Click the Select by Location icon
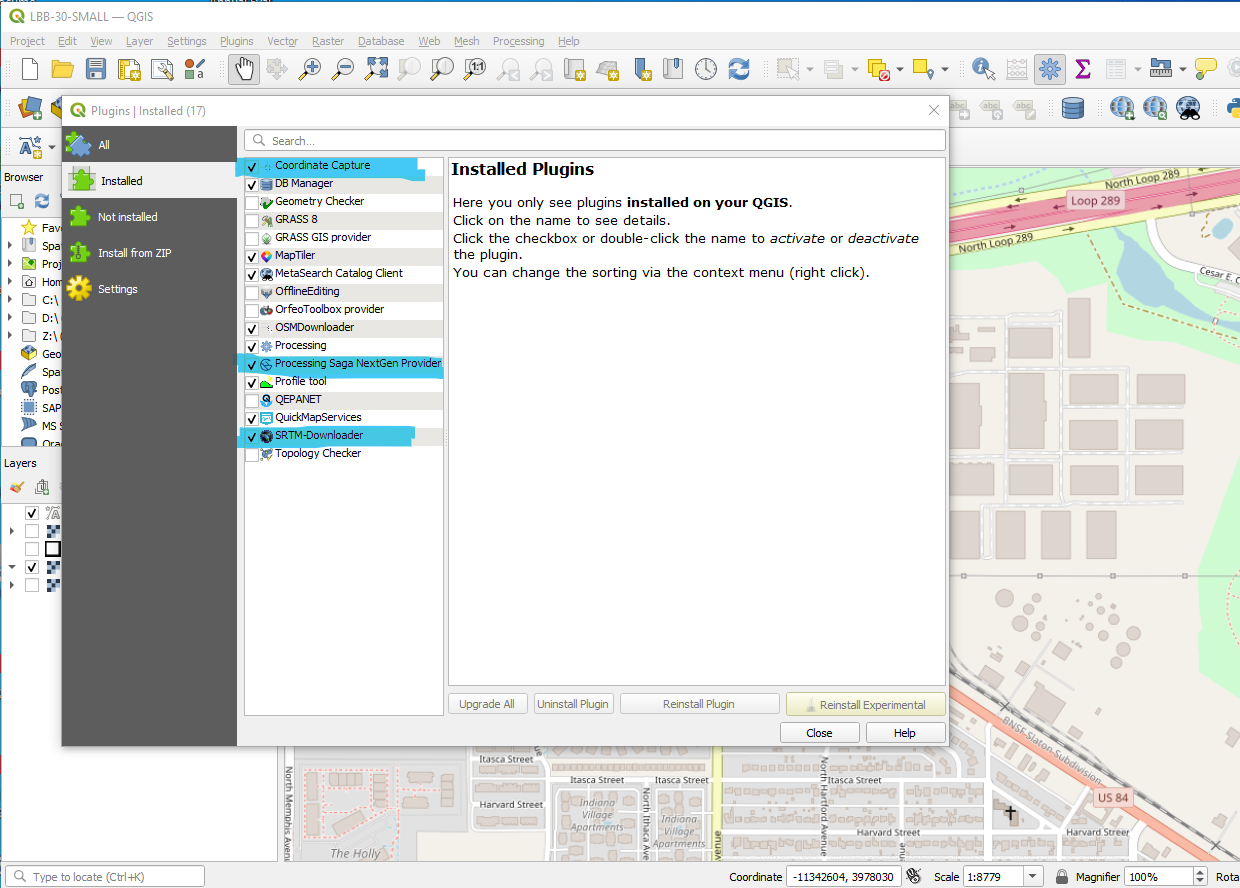This screenshot has height=888, width=1240. pyautogui.click(x=923, y=69)
